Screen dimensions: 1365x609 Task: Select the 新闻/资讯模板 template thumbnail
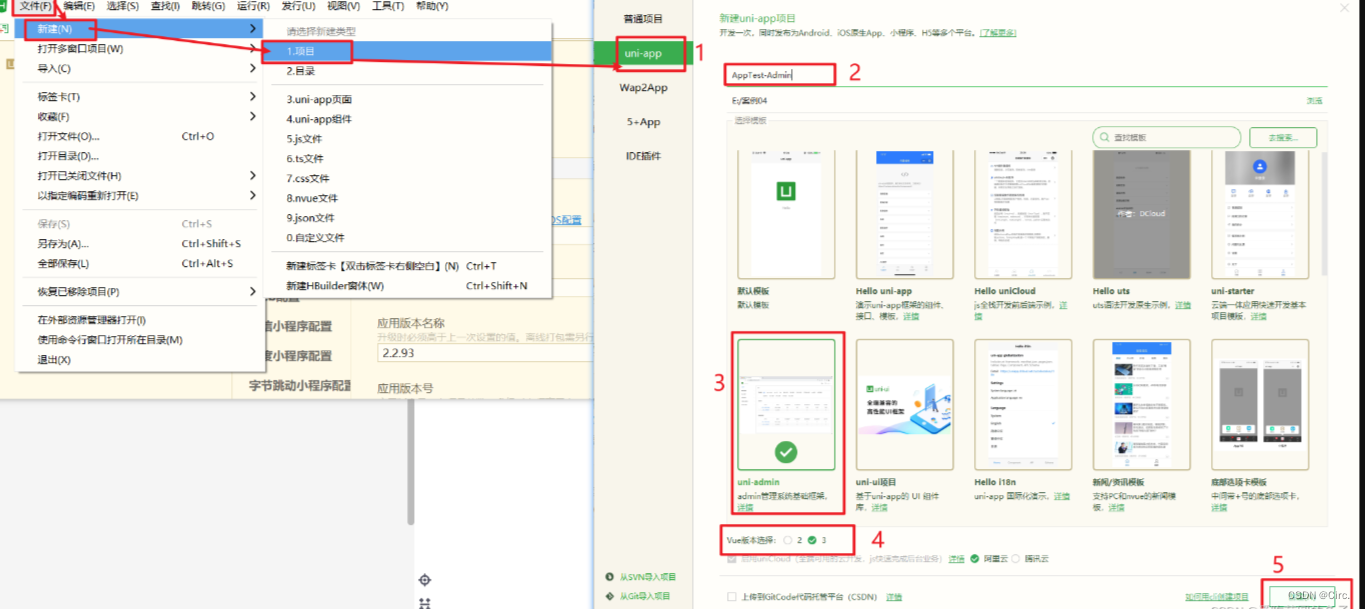(x=1142, y=405)
